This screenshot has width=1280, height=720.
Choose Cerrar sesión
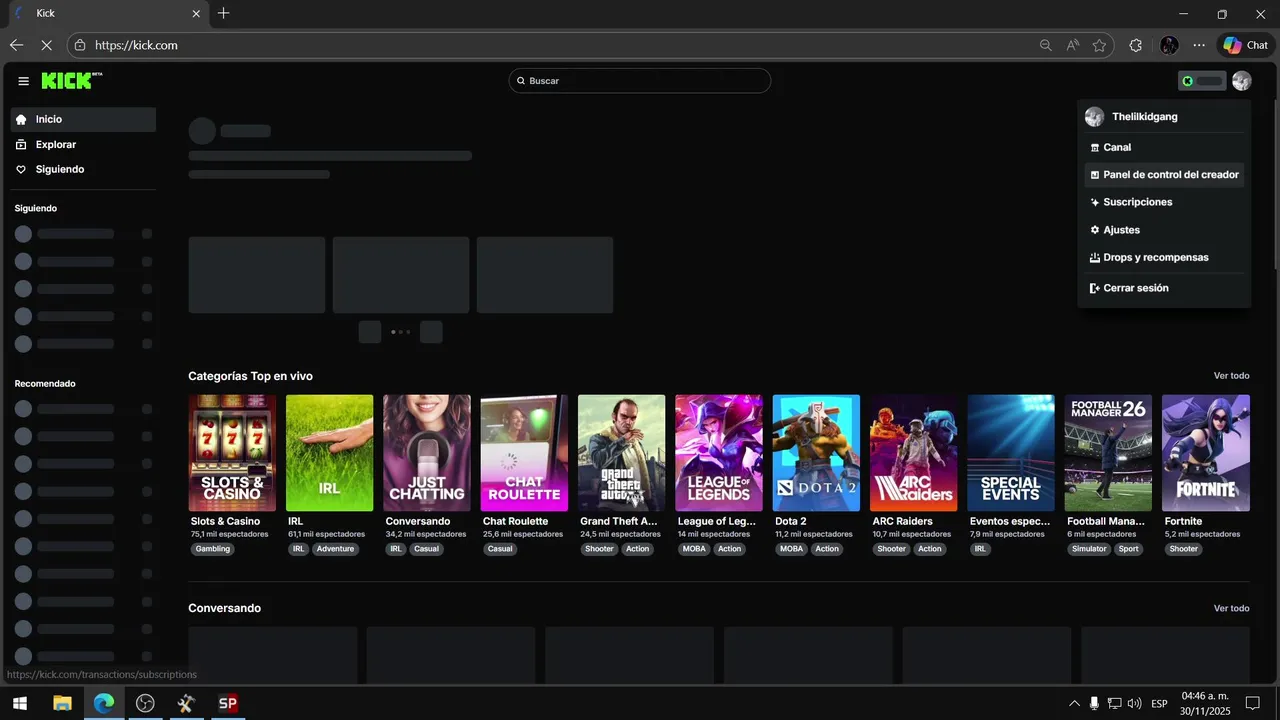(x=1164, y=288)
